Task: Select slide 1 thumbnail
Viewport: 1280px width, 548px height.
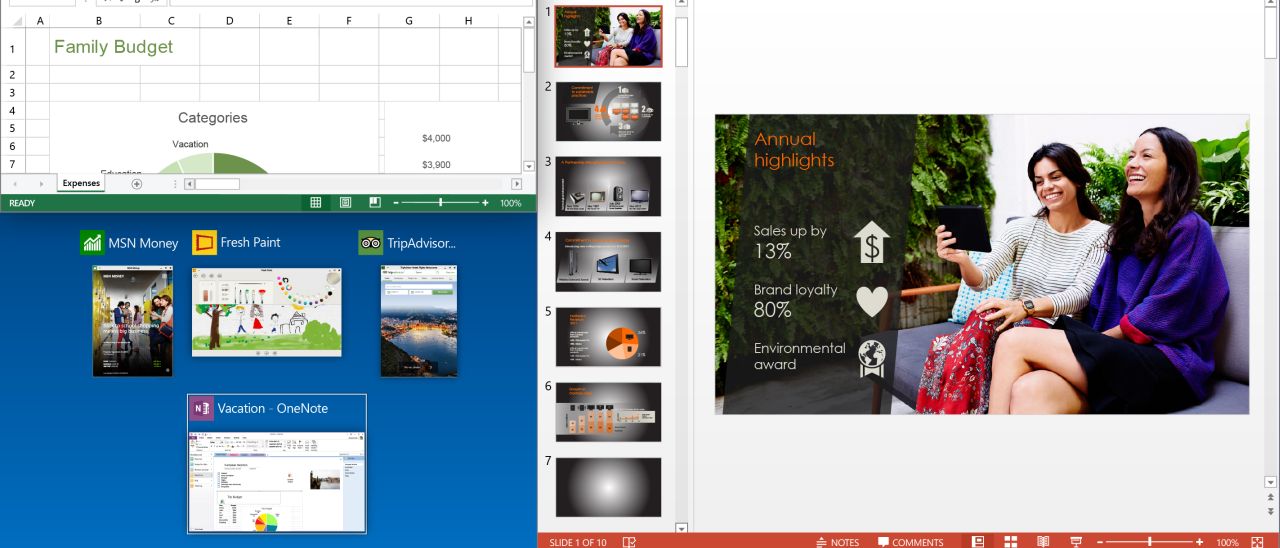Action: pos(608,37)
